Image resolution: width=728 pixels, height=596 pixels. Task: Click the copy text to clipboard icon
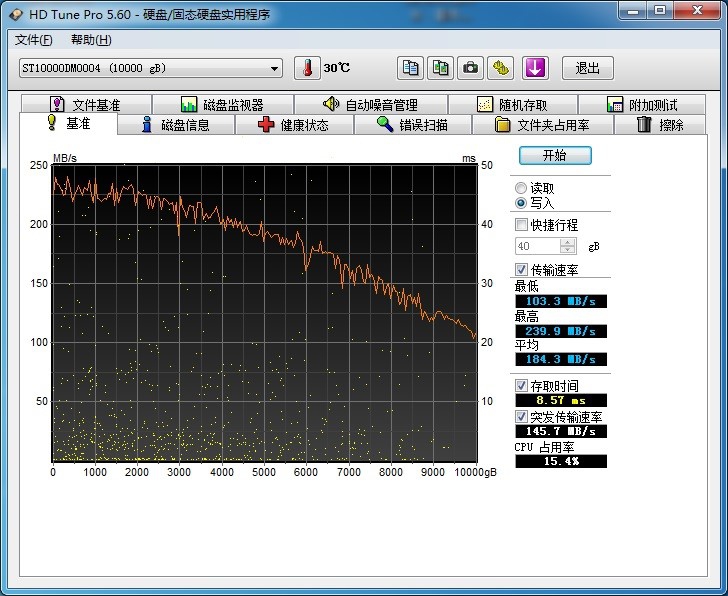coord(410,68)
